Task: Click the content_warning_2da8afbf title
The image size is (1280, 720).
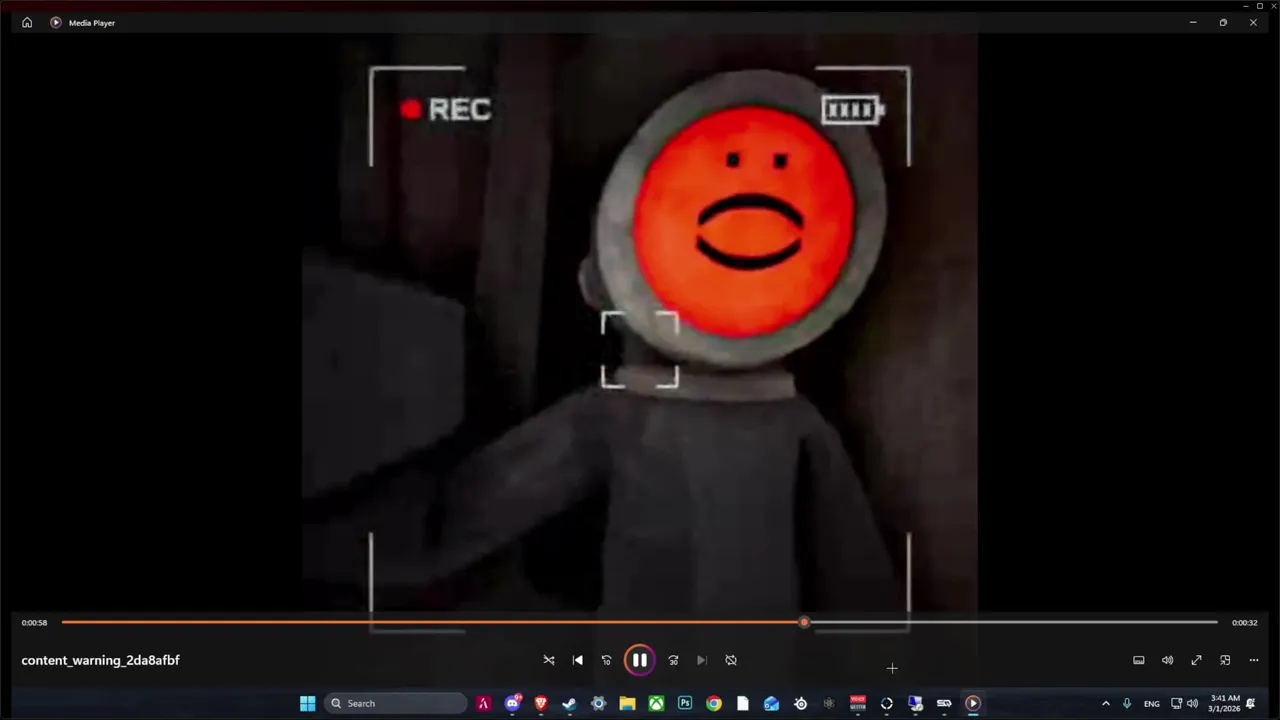Action: pyautogui.click(x=100, y=660)
